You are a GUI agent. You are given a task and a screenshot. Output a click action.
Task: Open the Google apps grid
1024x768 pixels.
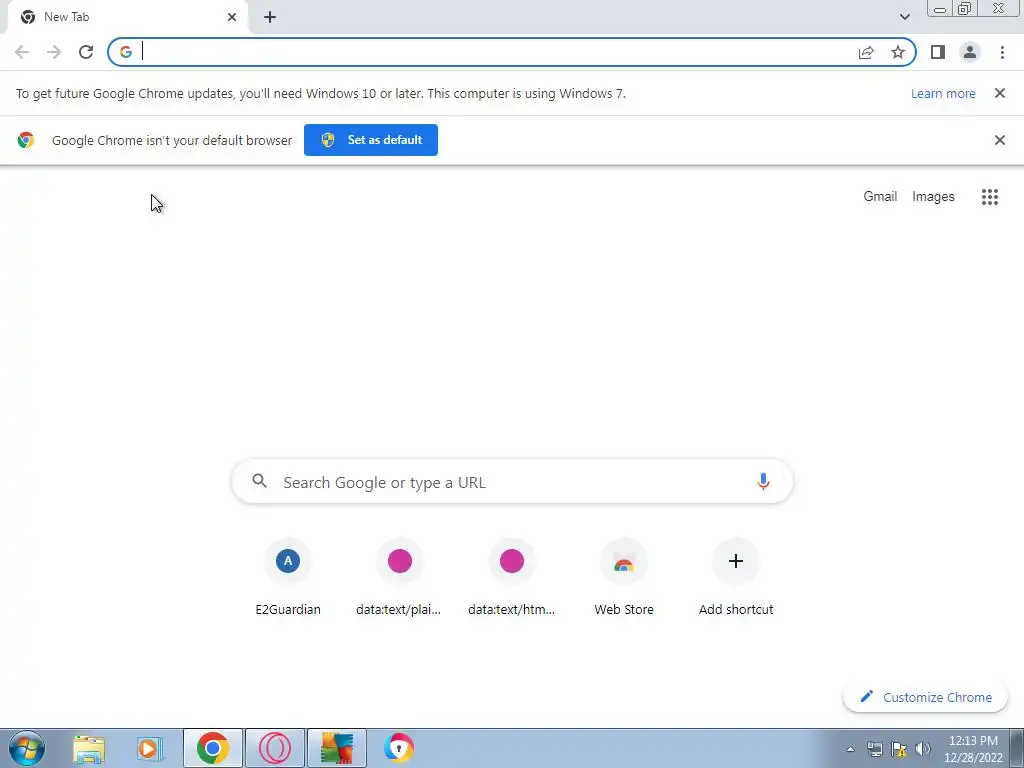click(989, 197)
